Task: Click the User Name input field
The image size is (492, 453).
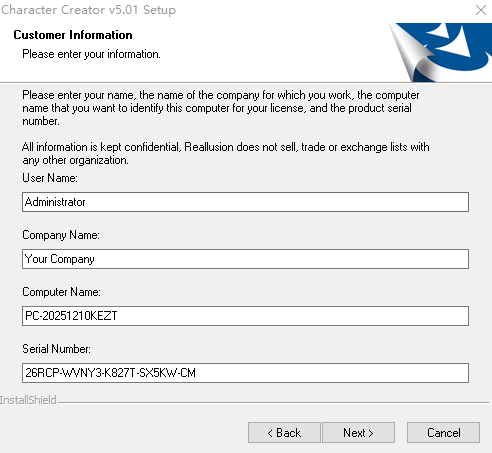Action: 245,202
